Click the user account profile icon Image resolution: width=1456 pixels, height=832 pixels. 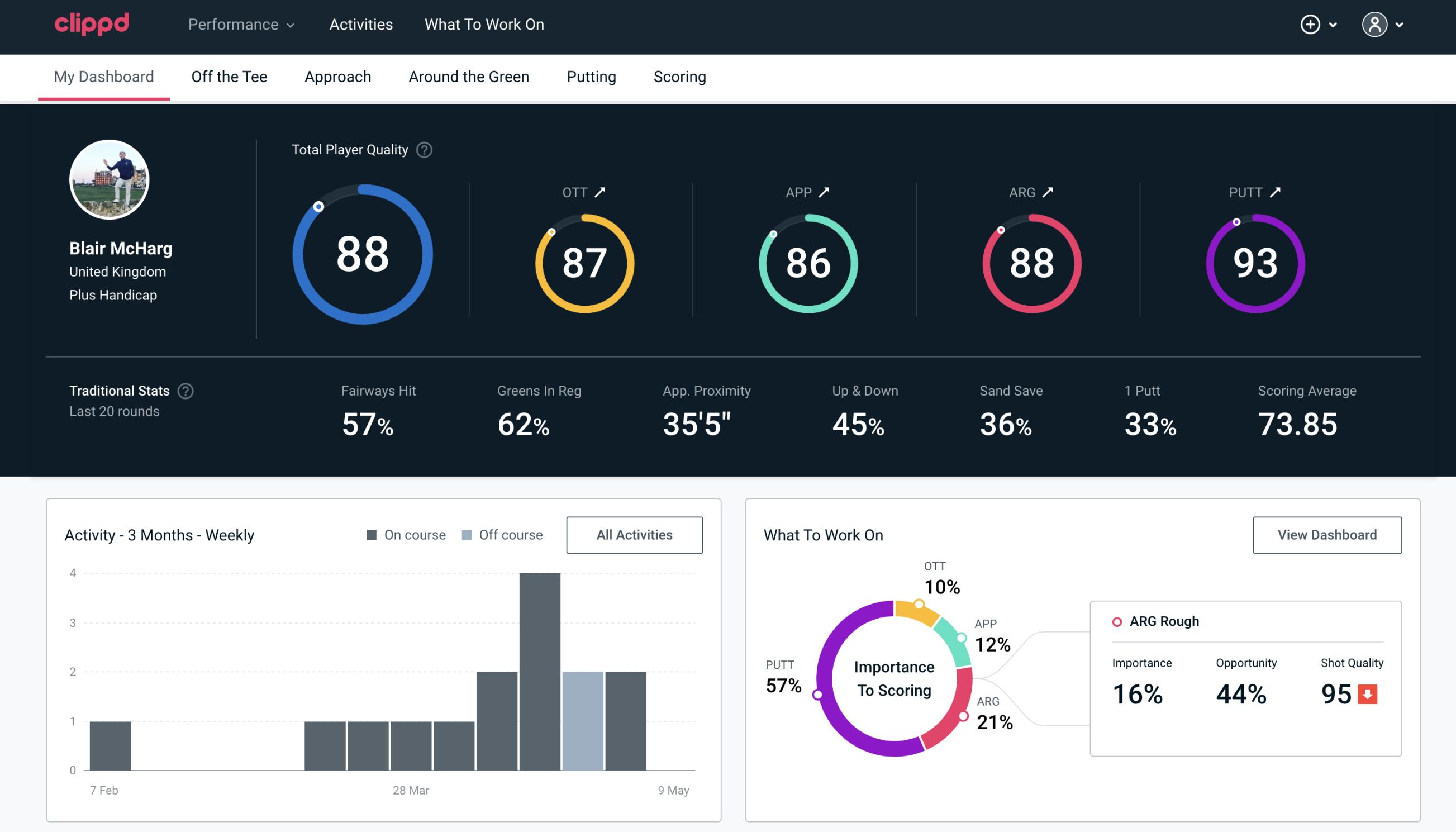pyautogui.click(x=1376, y=24)
